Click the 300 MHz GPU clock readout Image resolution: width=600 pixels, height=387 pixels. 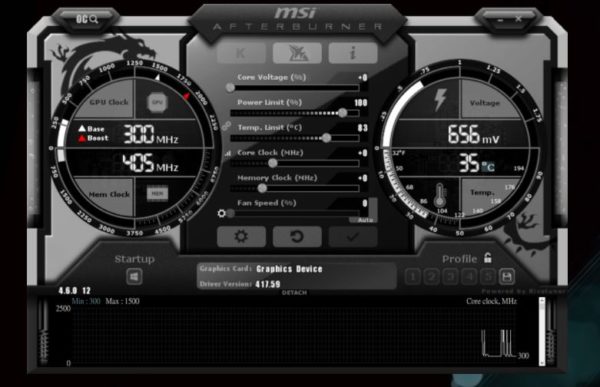[x=151, y=134]
